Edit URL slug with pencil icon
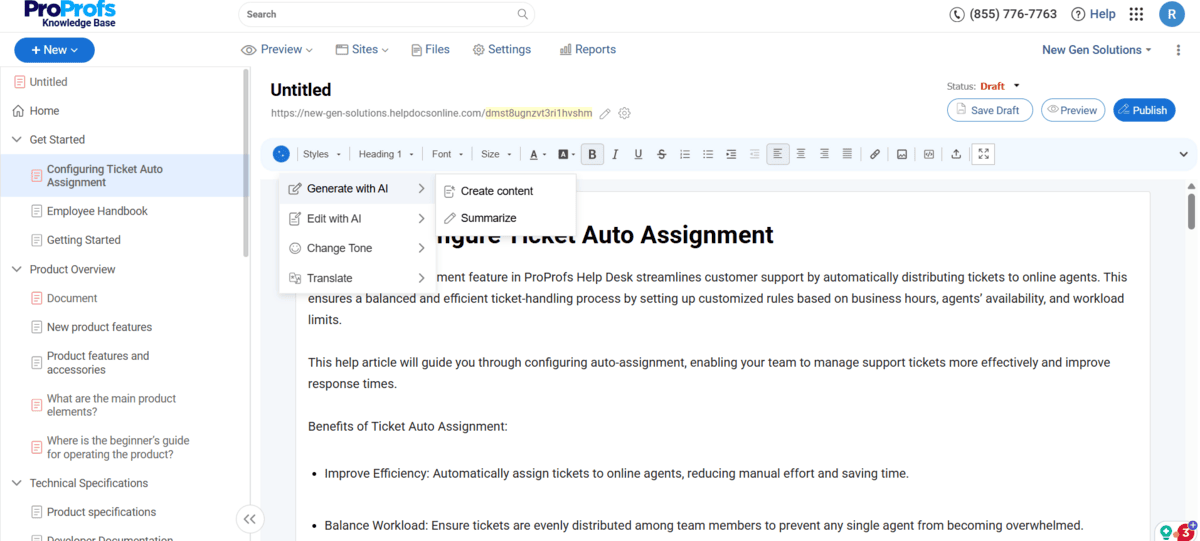Image resolution: width=1200 pixels, height=541 pixels. coord(606,114)
